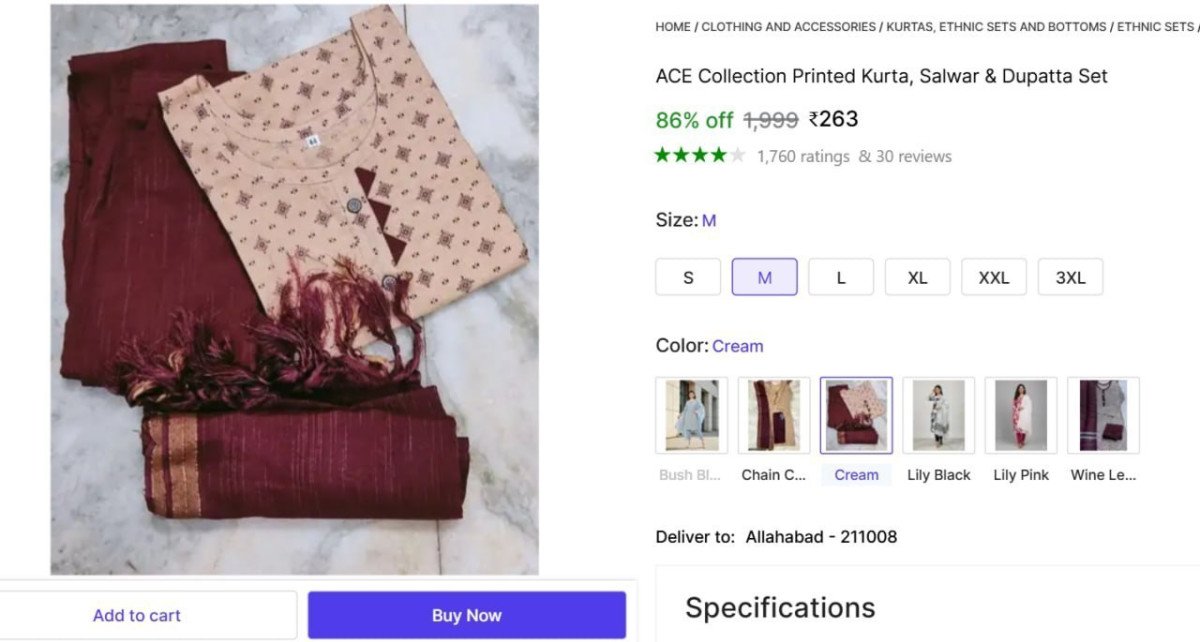Click the main product image
The width and height of the screenshot is (1200, 642).
pos(293,285)
